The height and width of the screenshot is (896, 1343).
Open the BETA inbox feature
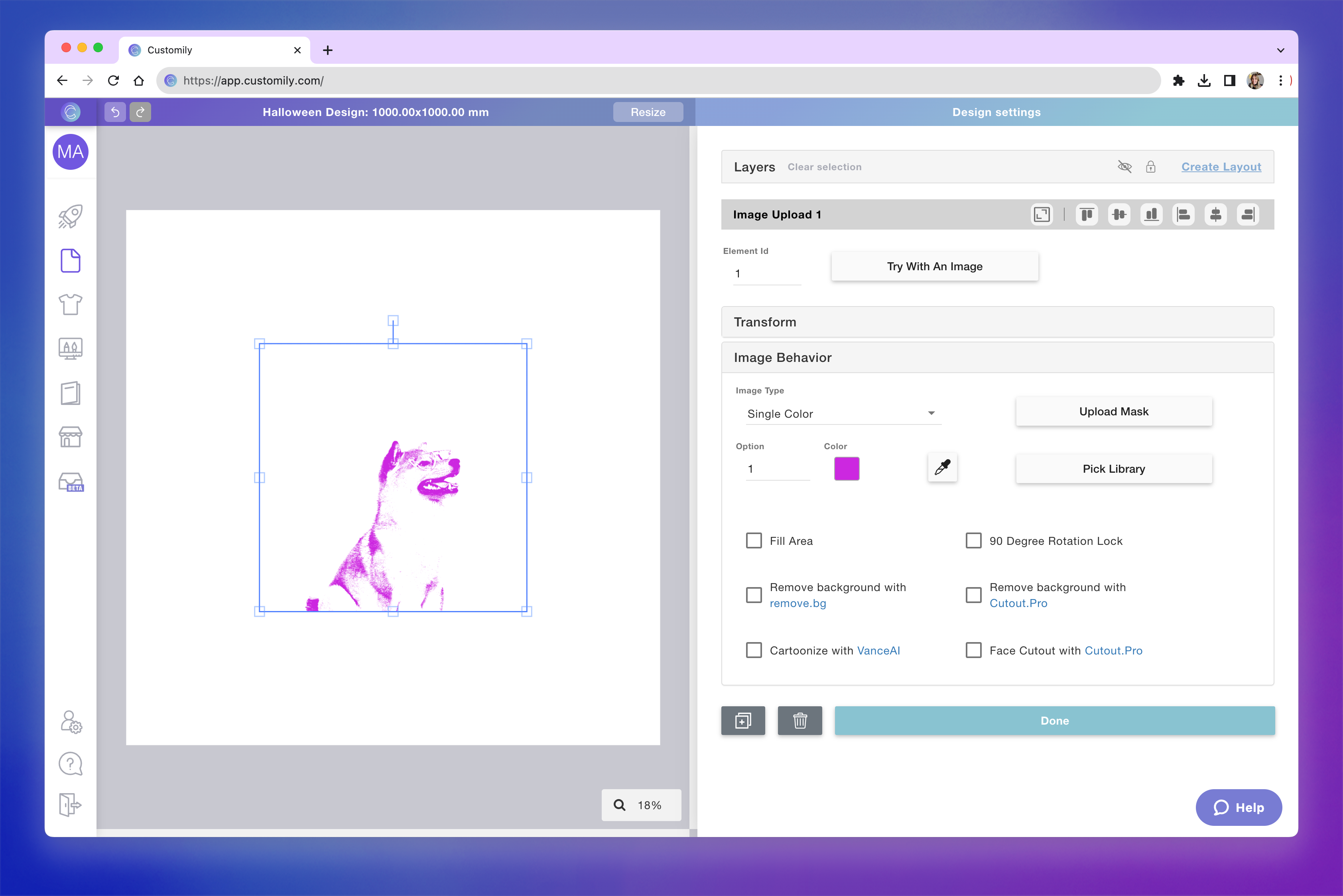70,482
